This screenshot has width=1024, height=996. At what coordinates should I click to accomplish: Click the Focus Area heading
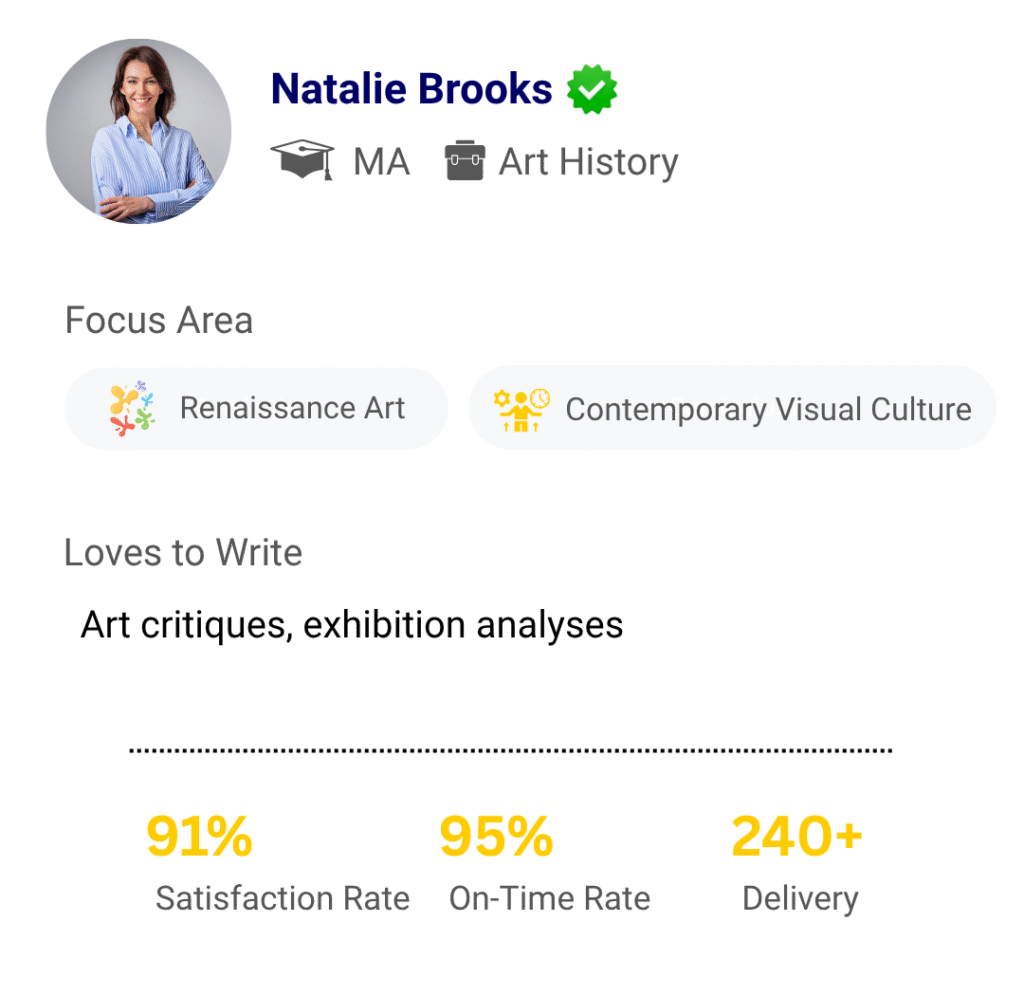pos(158,320)
